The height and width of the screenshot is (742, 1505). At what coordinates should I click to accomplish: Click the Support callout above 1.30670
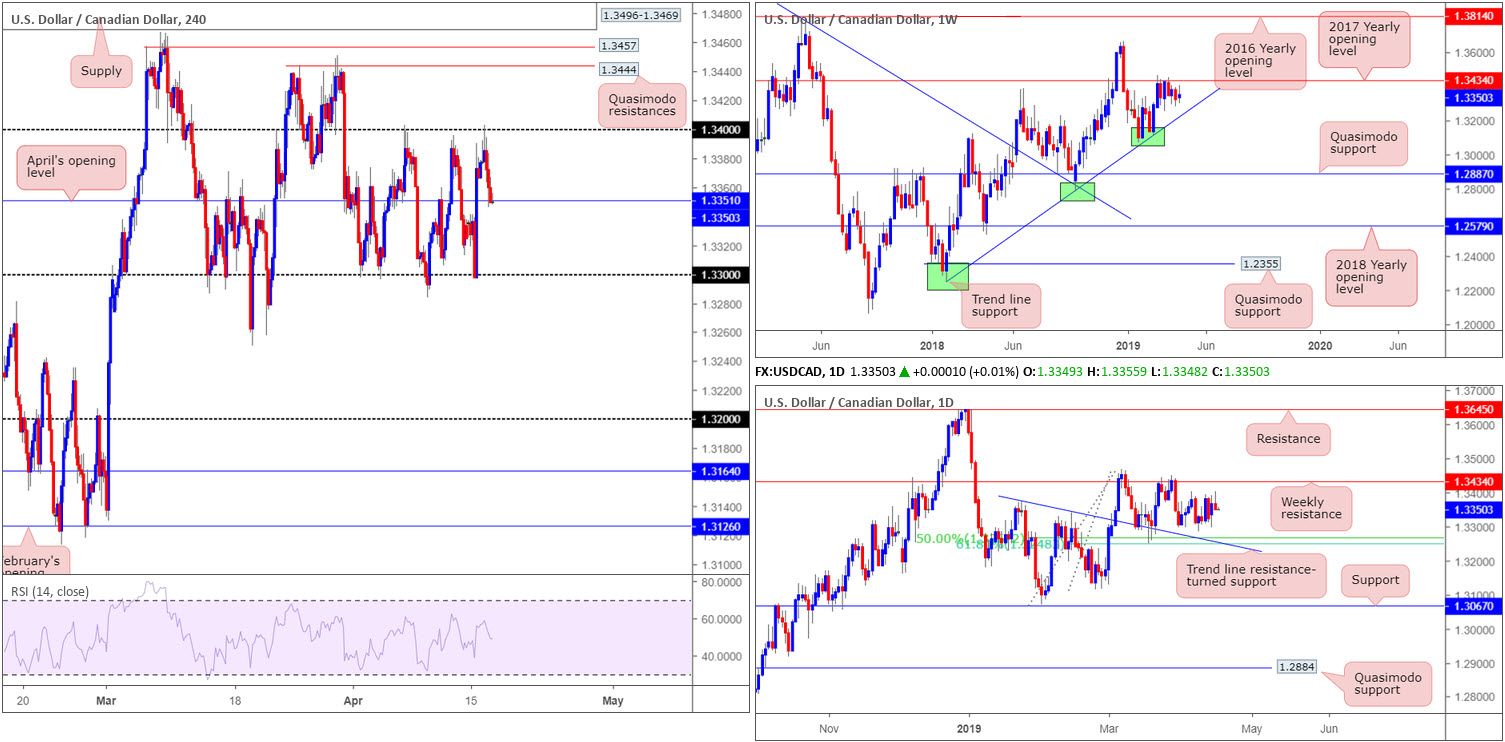[1375, 579]
